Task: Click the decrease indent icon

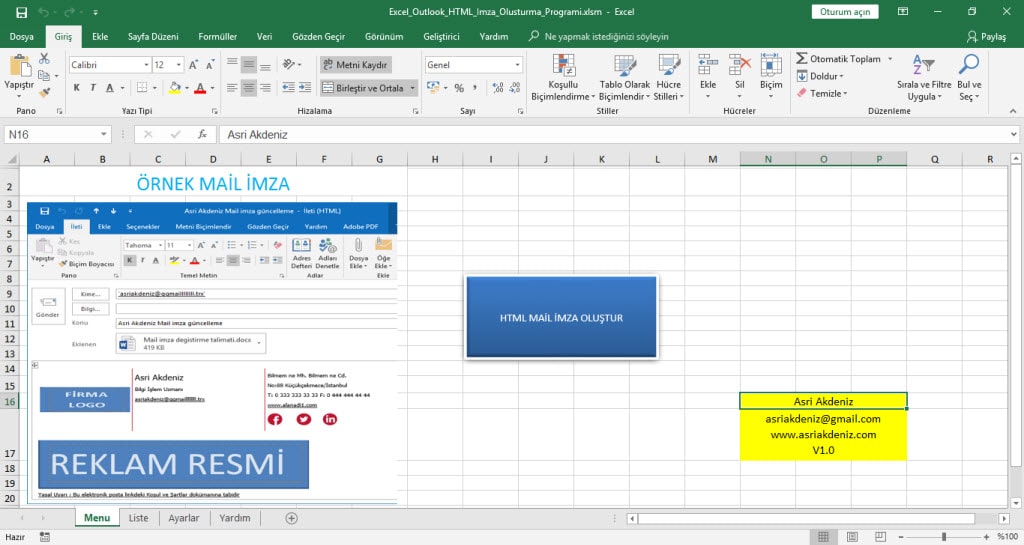Action: 288,87
